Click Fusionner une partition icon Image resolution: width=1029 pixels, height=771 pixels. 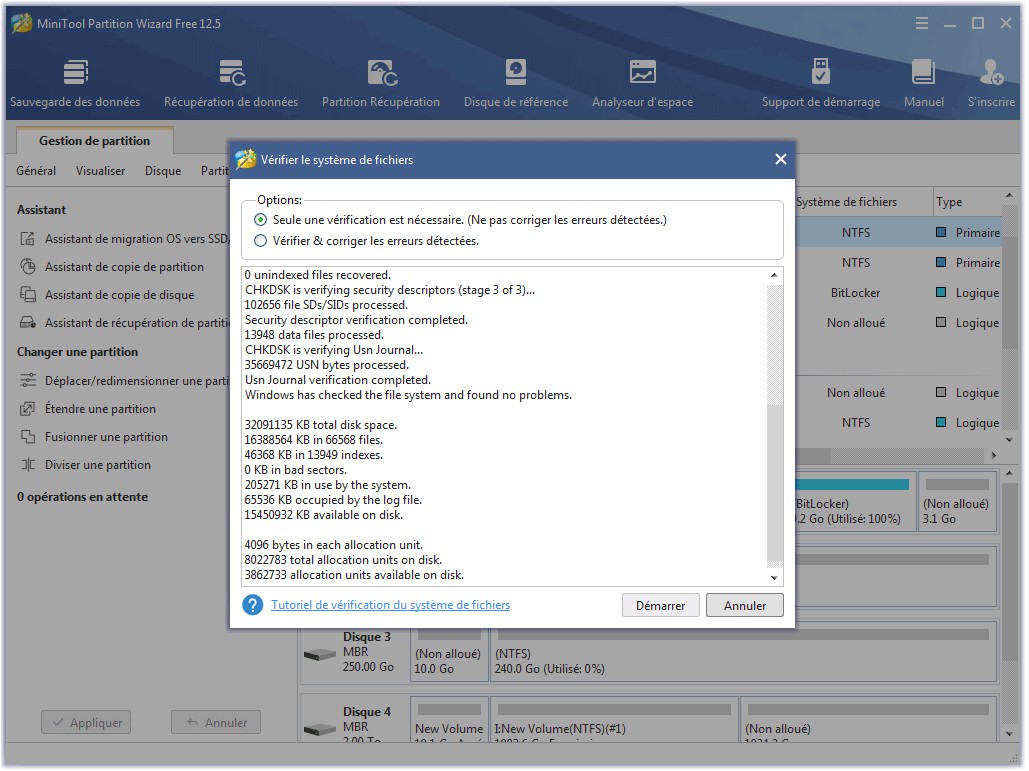point(28,437)
